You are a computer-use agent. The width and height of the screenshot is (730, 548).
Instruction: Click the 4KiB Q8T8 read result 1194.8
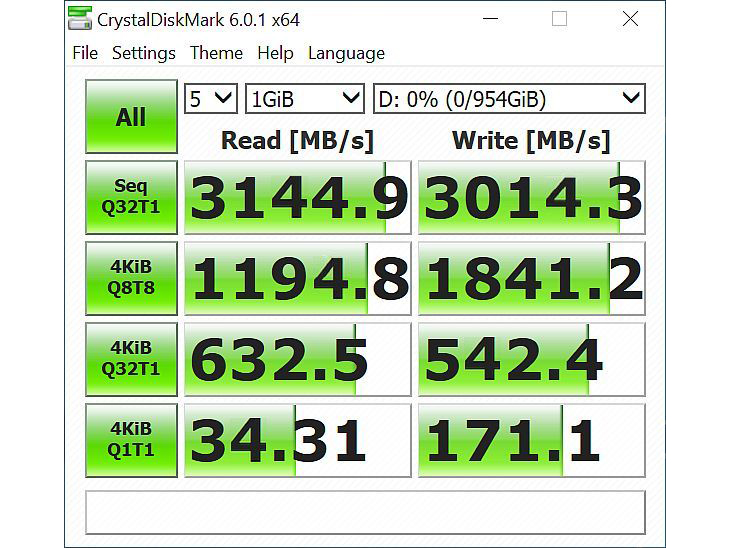(x=298, y=278)
